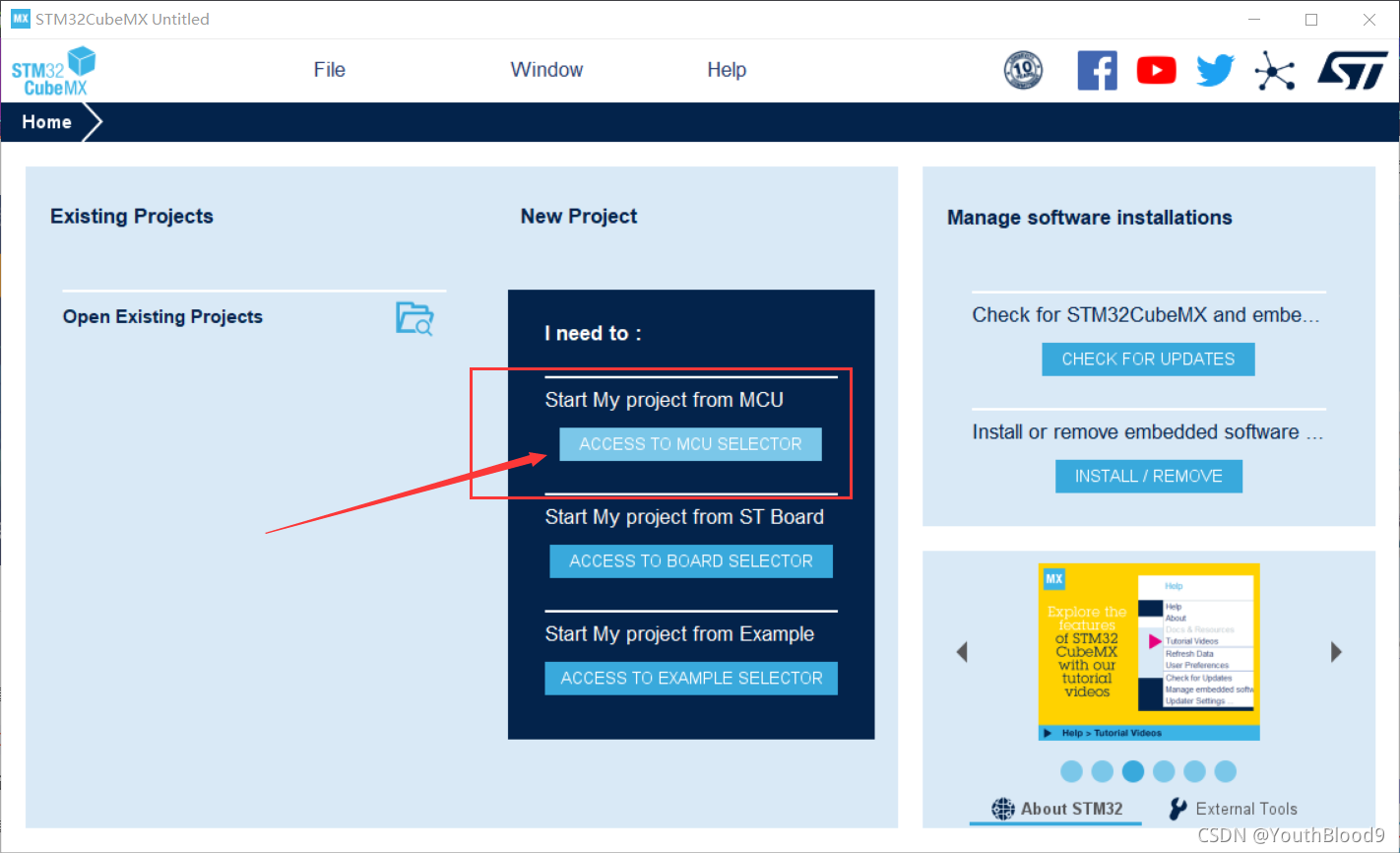Select the third carousel dot
This screenshot has width=1400, height=853.
pyautogui.click(x=1133, y=771)
